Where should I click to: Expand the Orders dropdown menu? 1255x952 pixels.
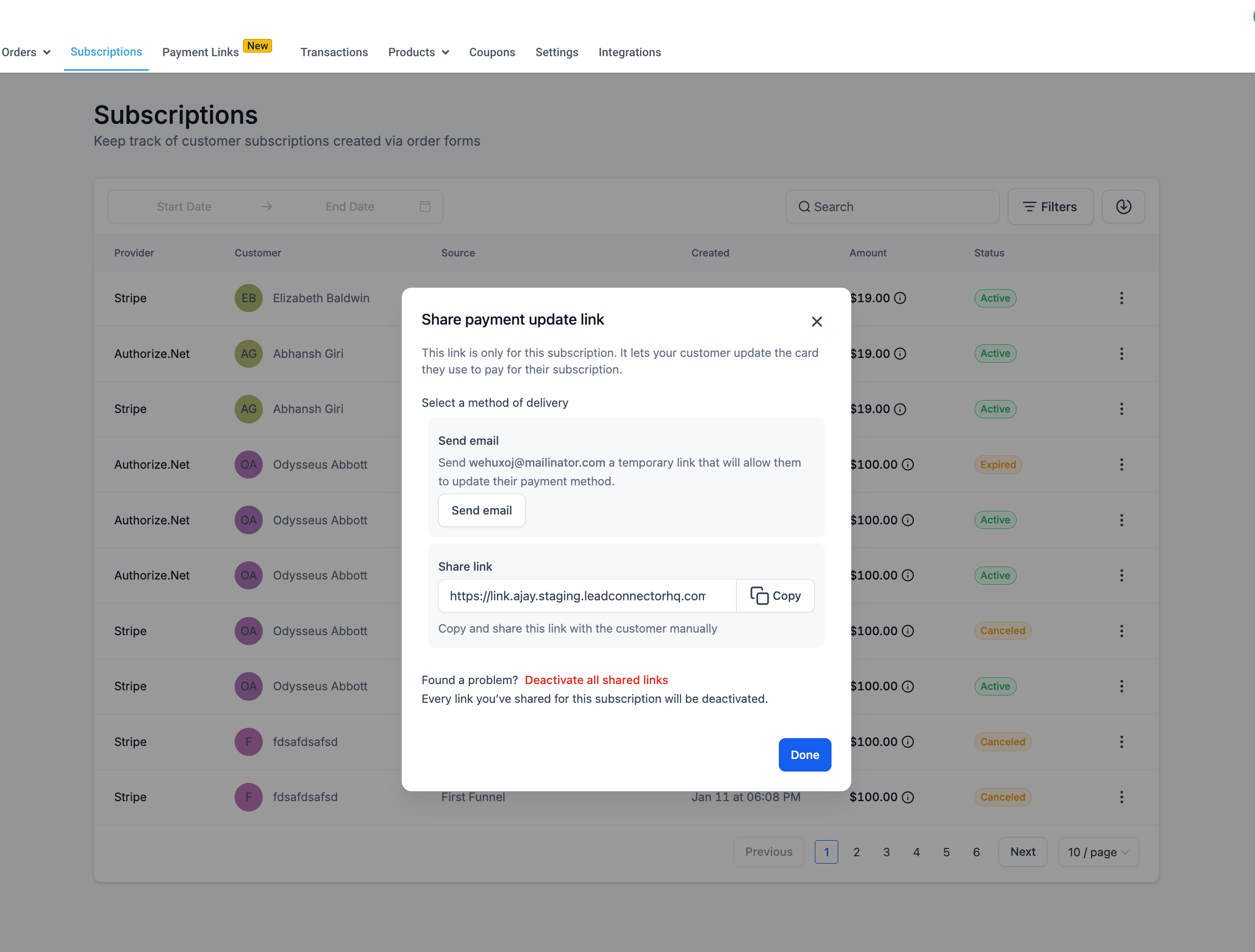(26, 52)
